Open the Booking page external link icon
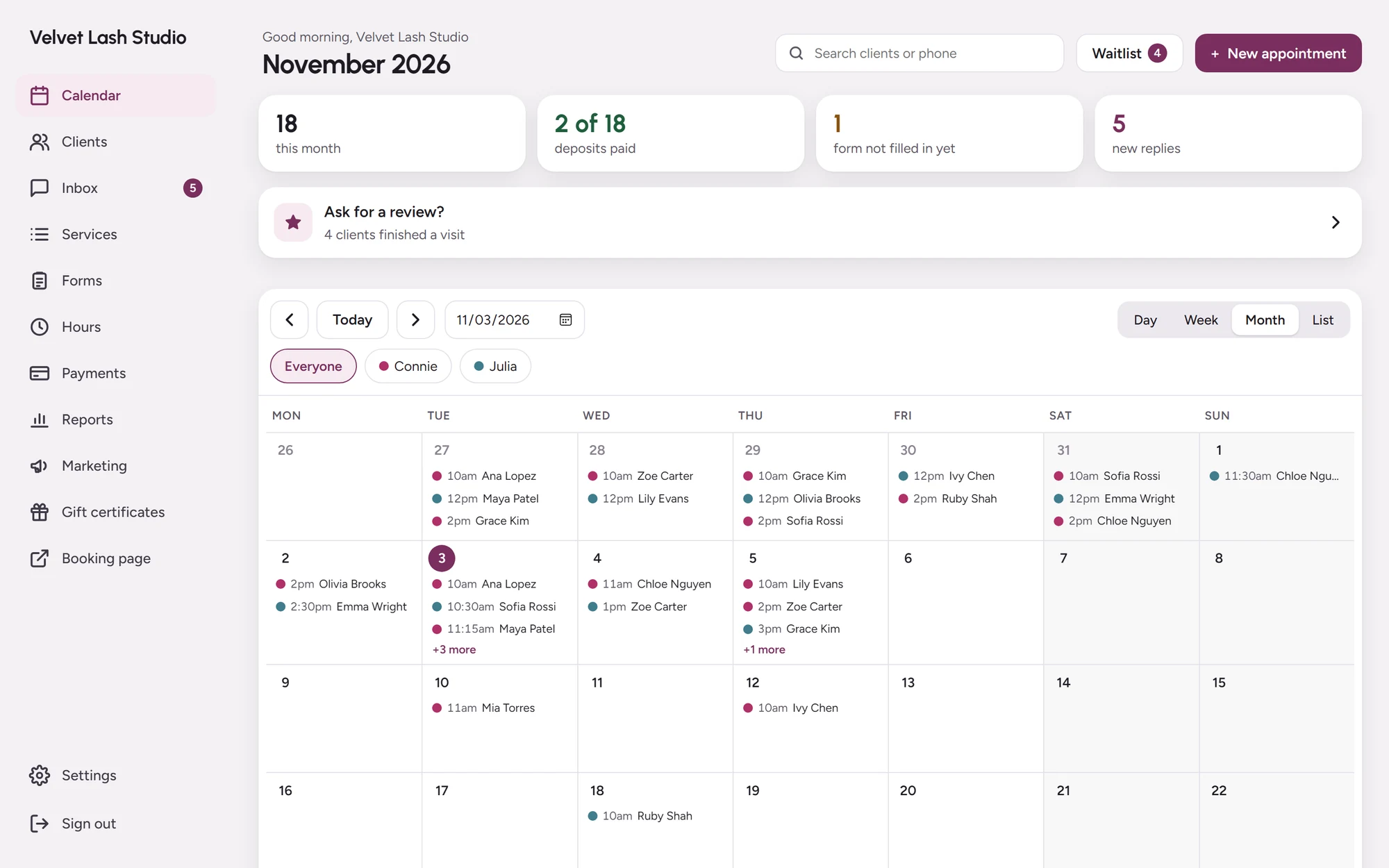 (x=40, y=558)
